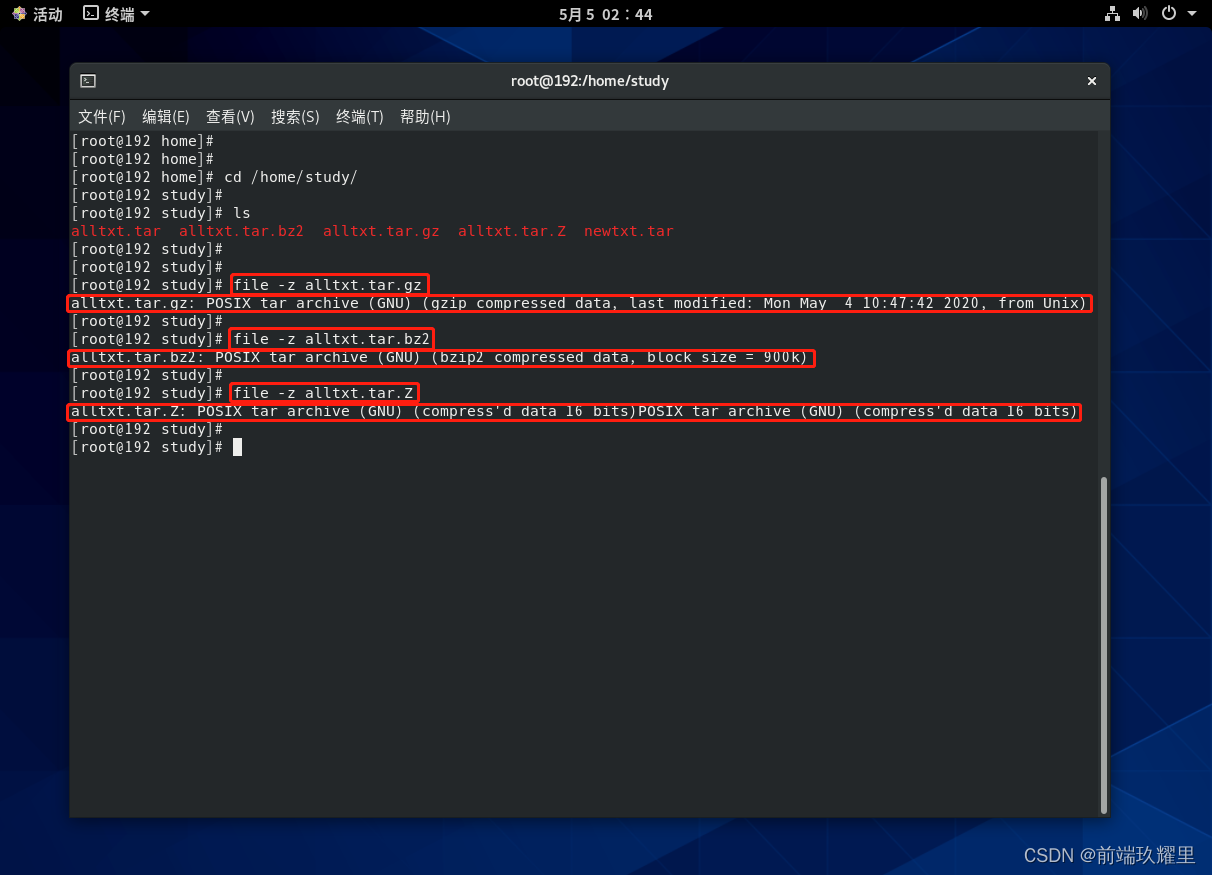Viewport: 1212px width, 875px height.
Task: Click the 'file -z alltxt.tar.Z' command
Action: (325, 393)
